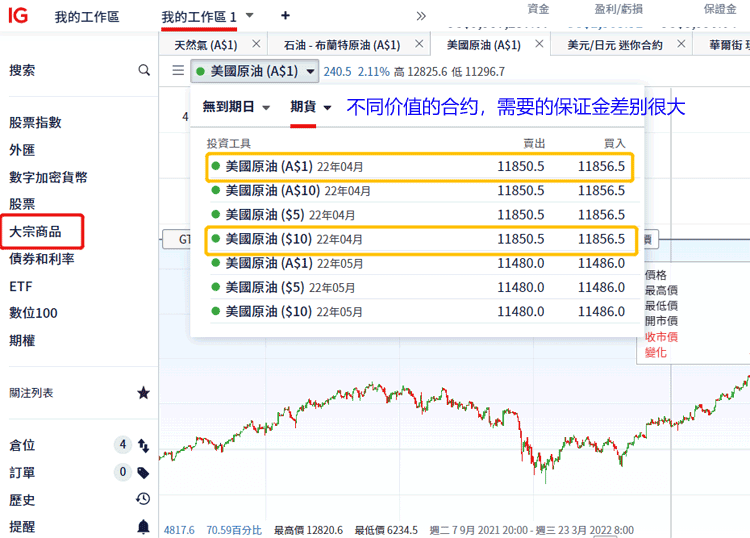Click the tag icon next to 訂單
Screen dimensions: 750x538
point(143,472)
